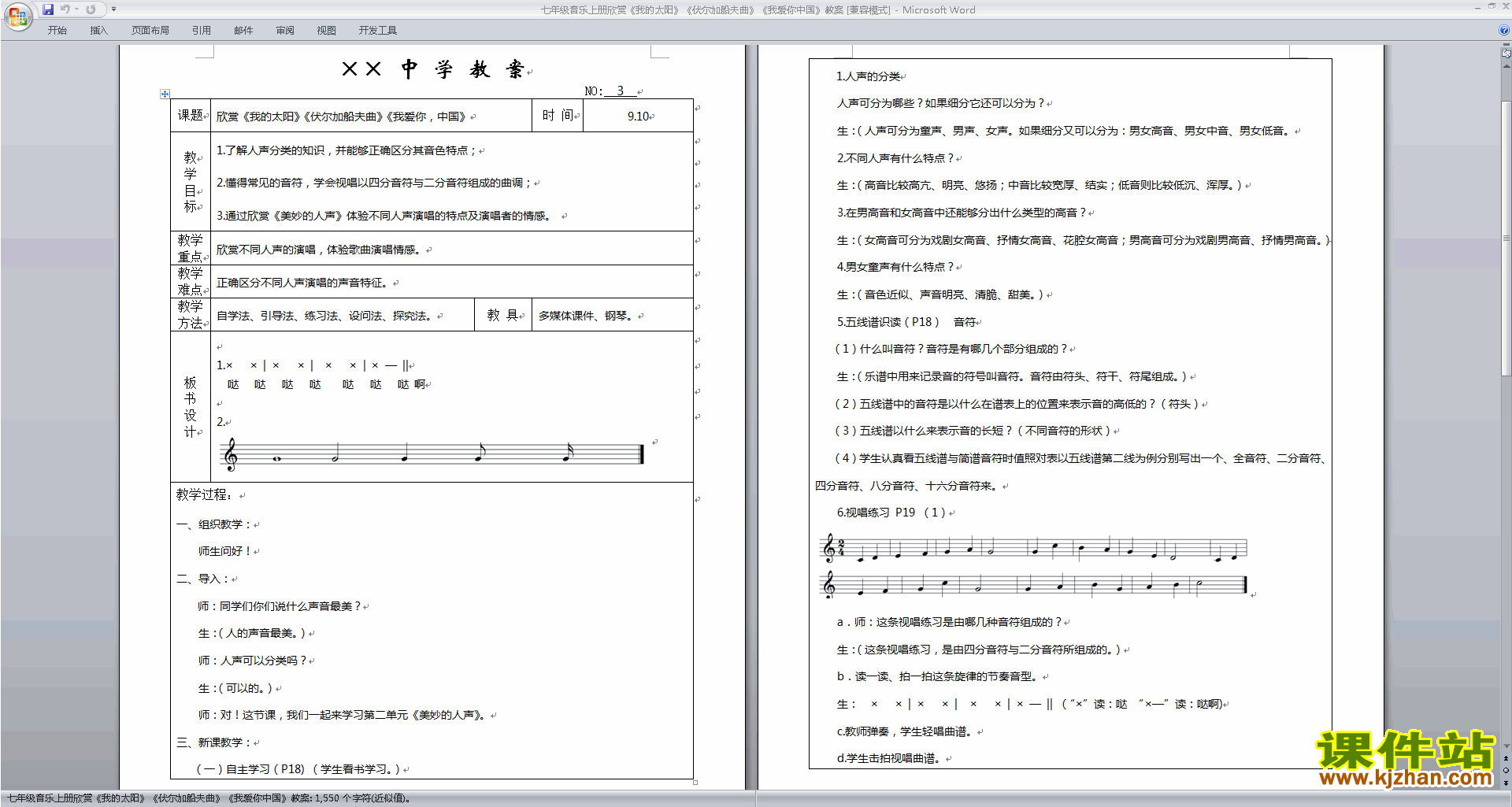The height and width of the screenshot is (807, 1512).
Task: Open Microsoft Word Help
Action: click(x=1504, y=30)
